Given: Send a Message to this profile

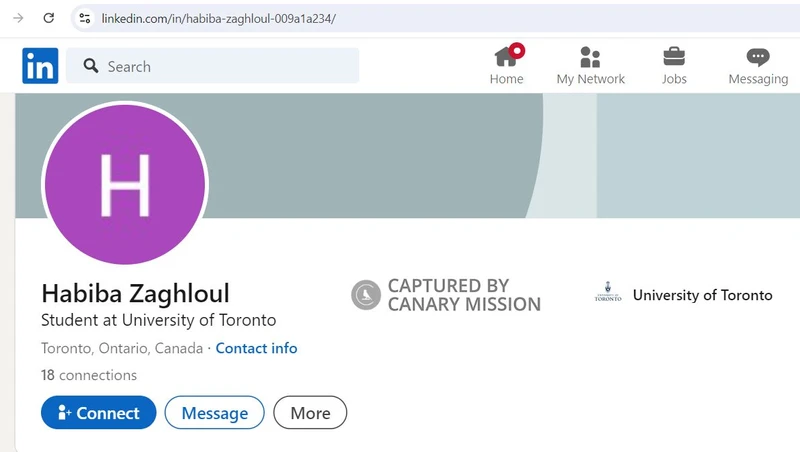Looking at the screenshot, I should pyautogui.click(x=214, y=412).
